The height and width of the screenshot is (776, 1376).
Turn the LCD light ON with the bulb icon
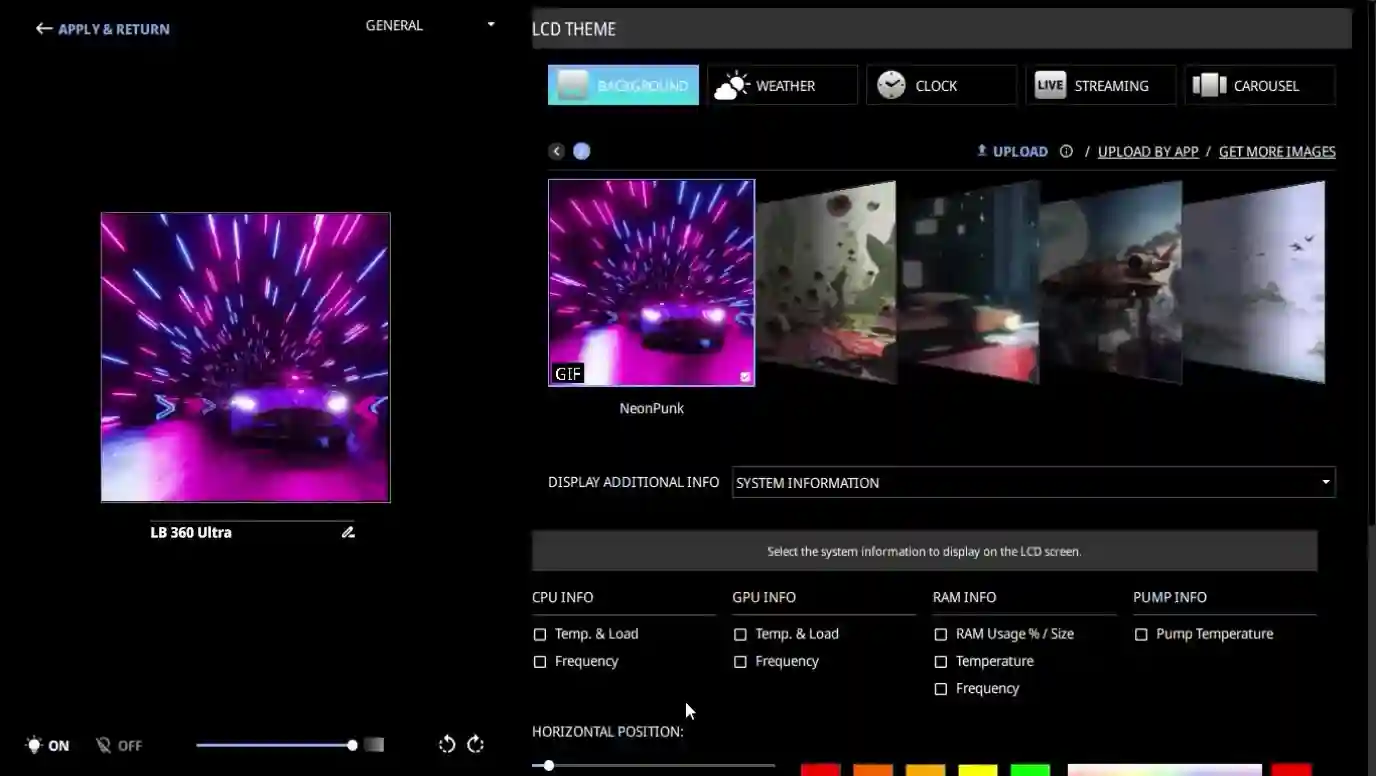(35, 745)
